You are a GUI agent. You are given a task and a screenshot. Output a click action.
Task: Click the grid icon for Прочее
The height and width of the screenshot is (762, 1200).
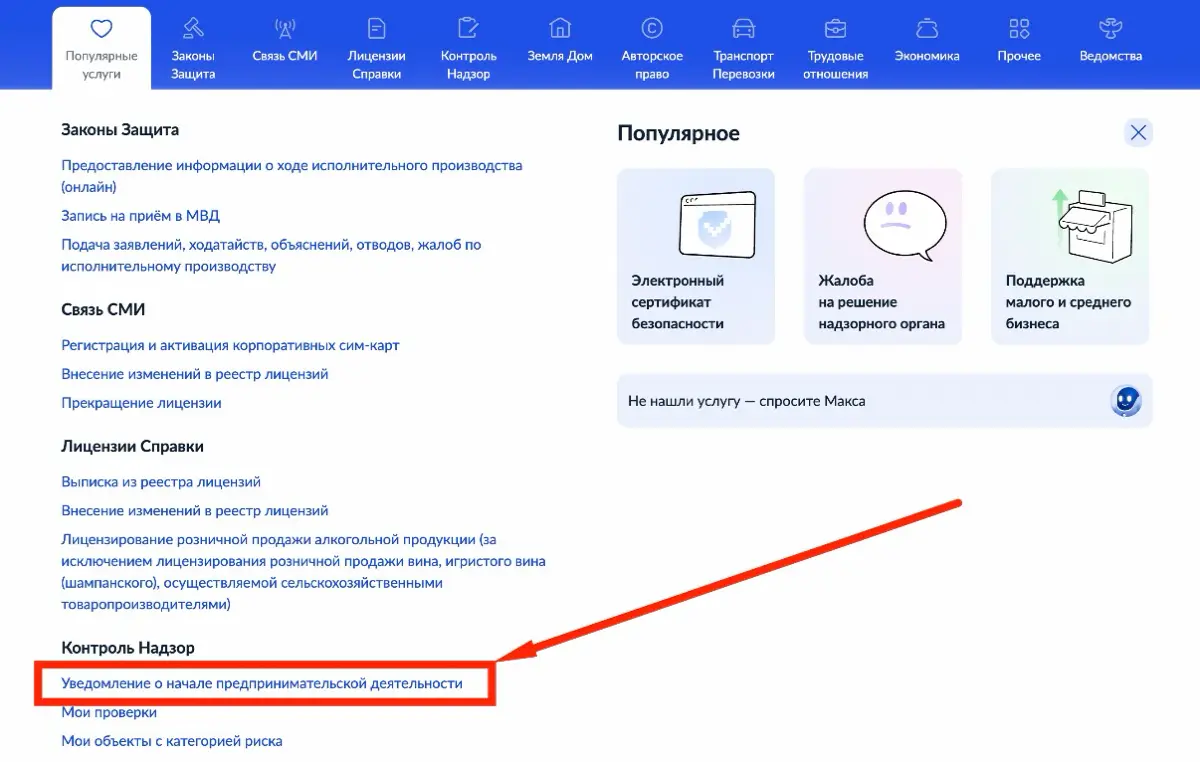pyautogui.click(x=1019, y=28)
